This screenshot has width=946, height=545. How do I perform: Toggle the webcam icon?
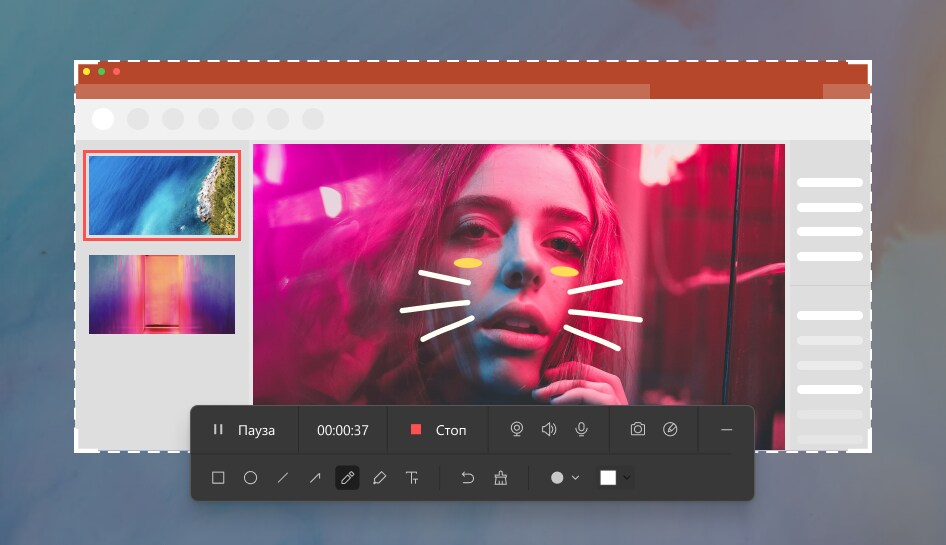click(x=516, y=429)
